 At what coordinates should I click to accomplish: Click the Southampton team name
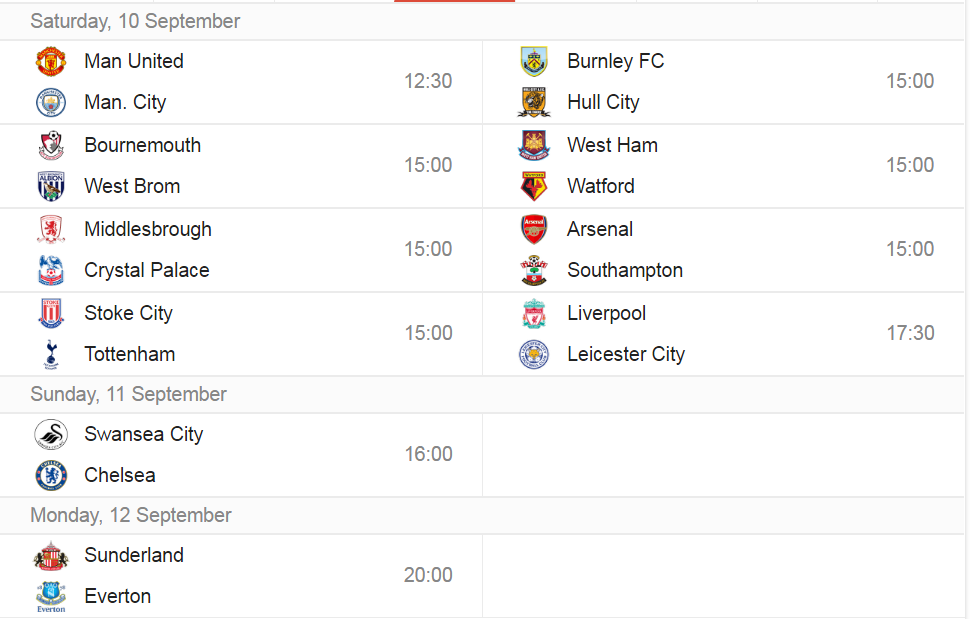point(625,270)
